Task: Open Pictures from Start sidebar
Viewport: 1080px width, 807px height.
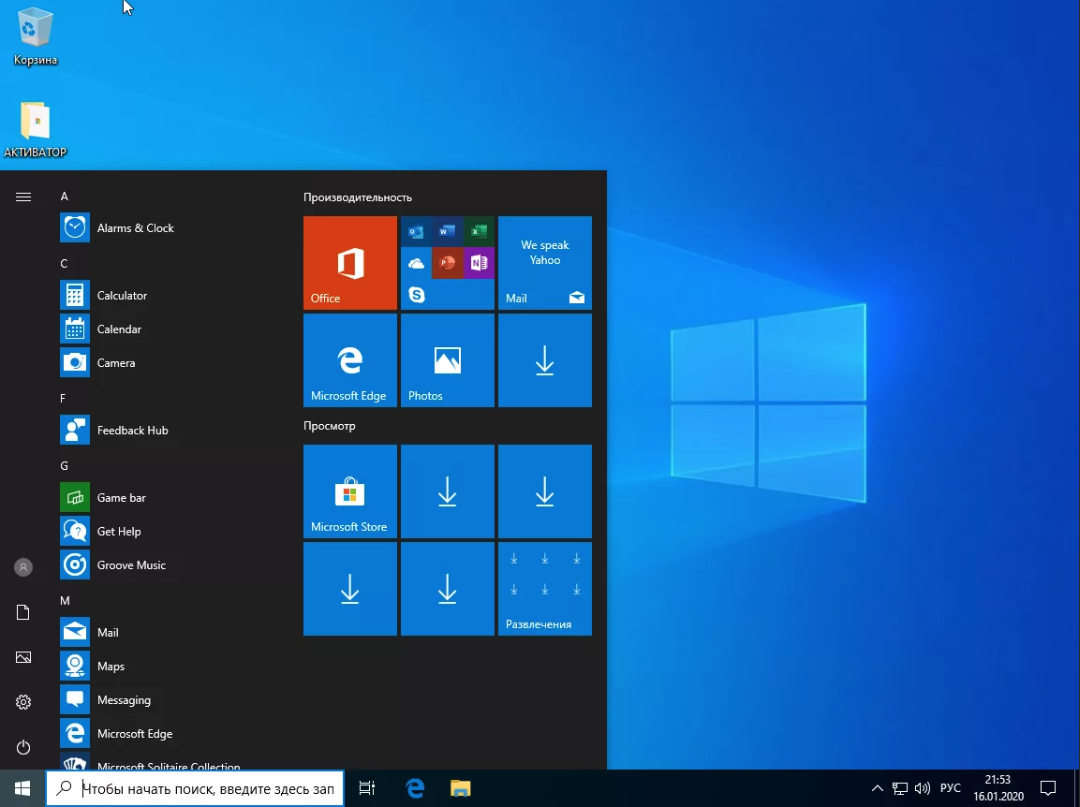Action: coord(23,657)
